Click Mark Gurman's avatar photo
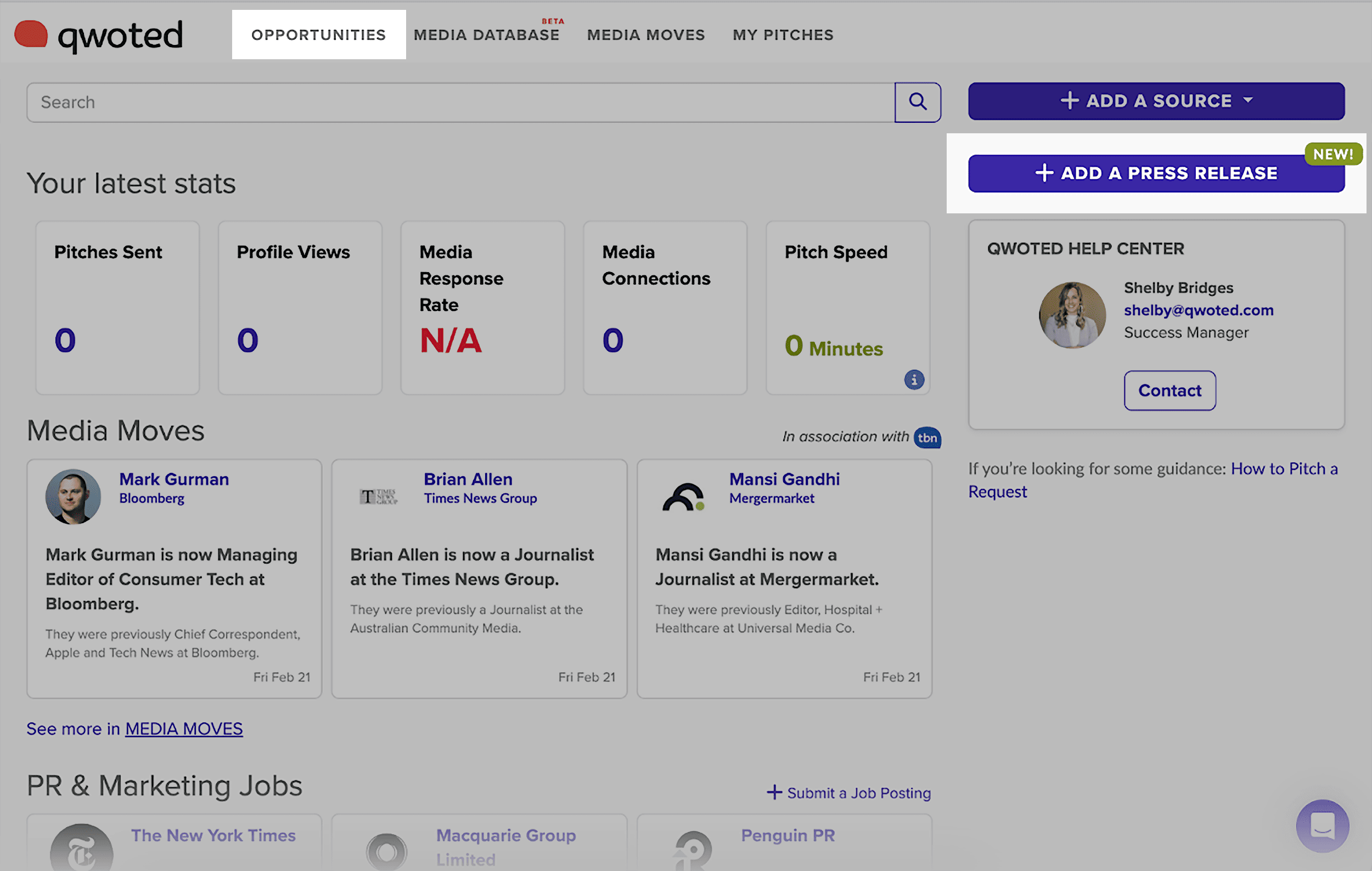 pyautogui.click(x=73, y=496)
